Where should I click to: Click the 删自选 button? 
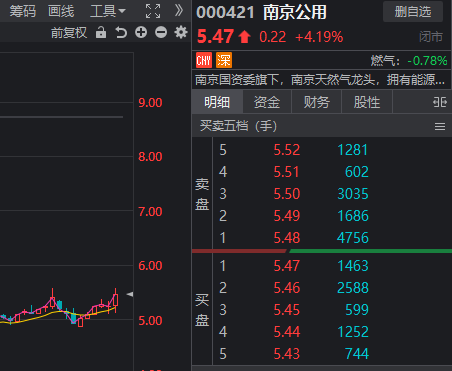pos(413,12)
